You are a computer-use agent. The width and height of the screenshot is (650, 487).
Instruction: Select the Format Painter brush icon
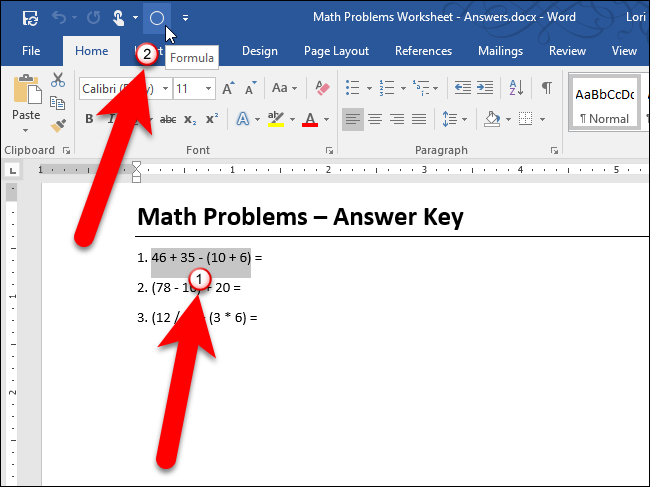click(58, 125)
